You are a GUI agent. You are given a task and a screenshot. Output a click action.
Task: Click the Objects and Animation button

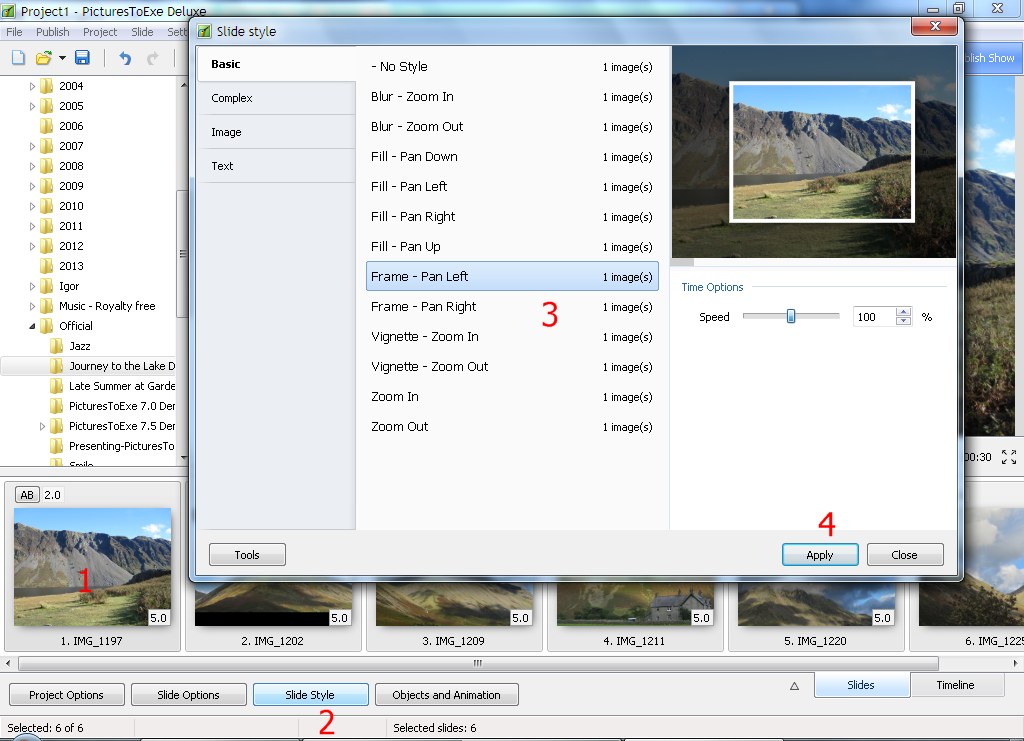447,695
